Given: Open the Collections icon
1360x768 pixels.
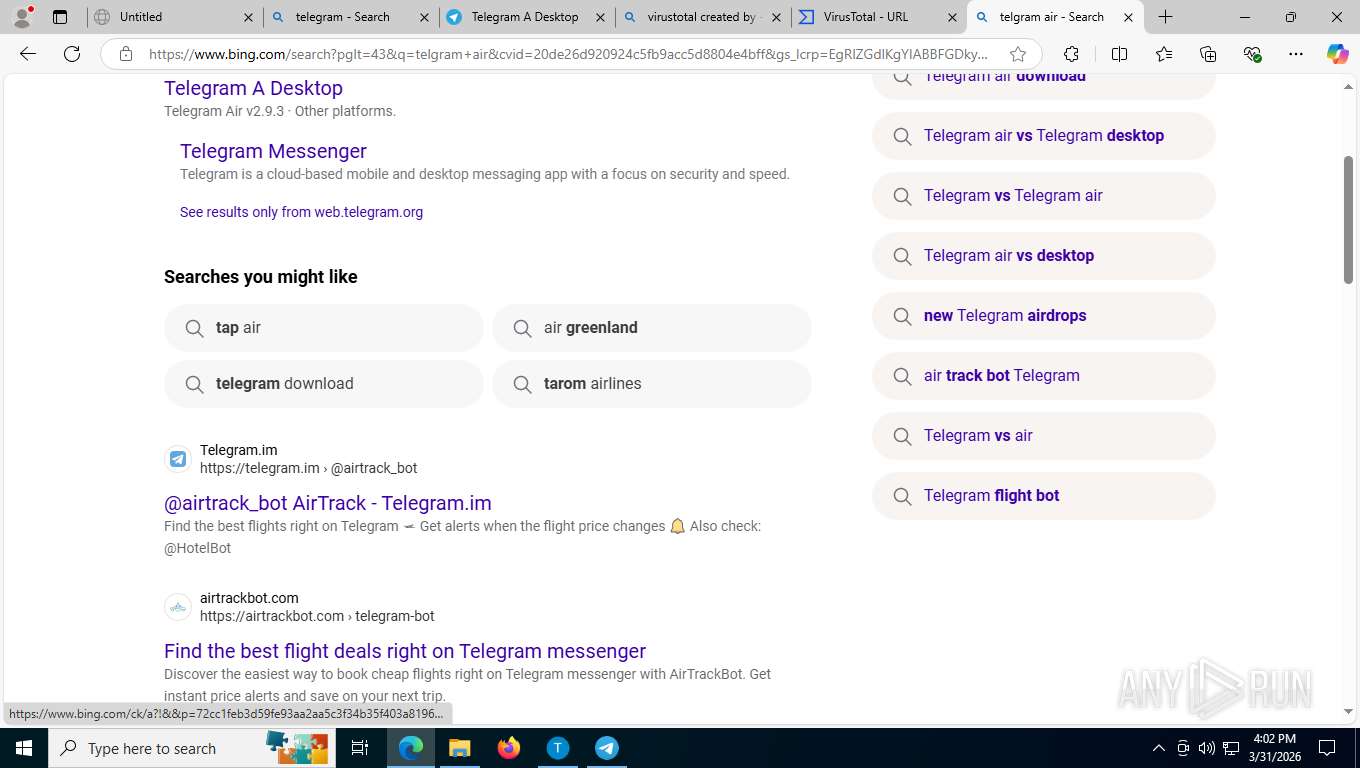Looking at the screenshot, I should pos(1208,54).
